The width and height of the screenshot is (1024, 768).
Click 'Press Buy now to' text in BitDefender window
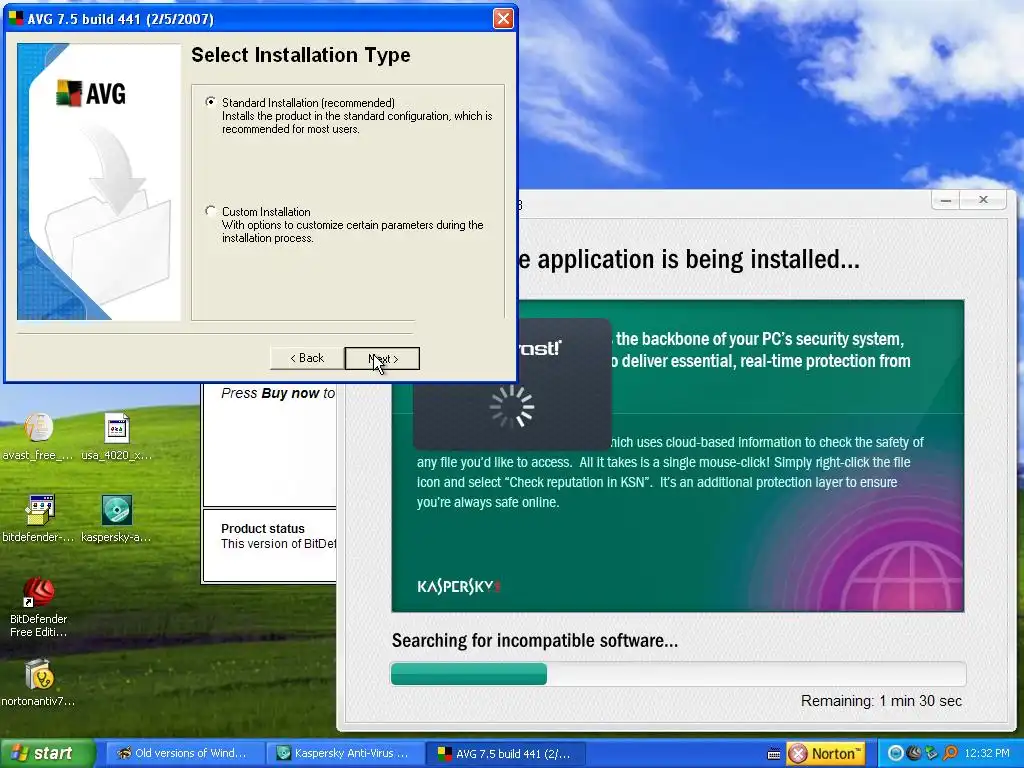coord(278,393)
